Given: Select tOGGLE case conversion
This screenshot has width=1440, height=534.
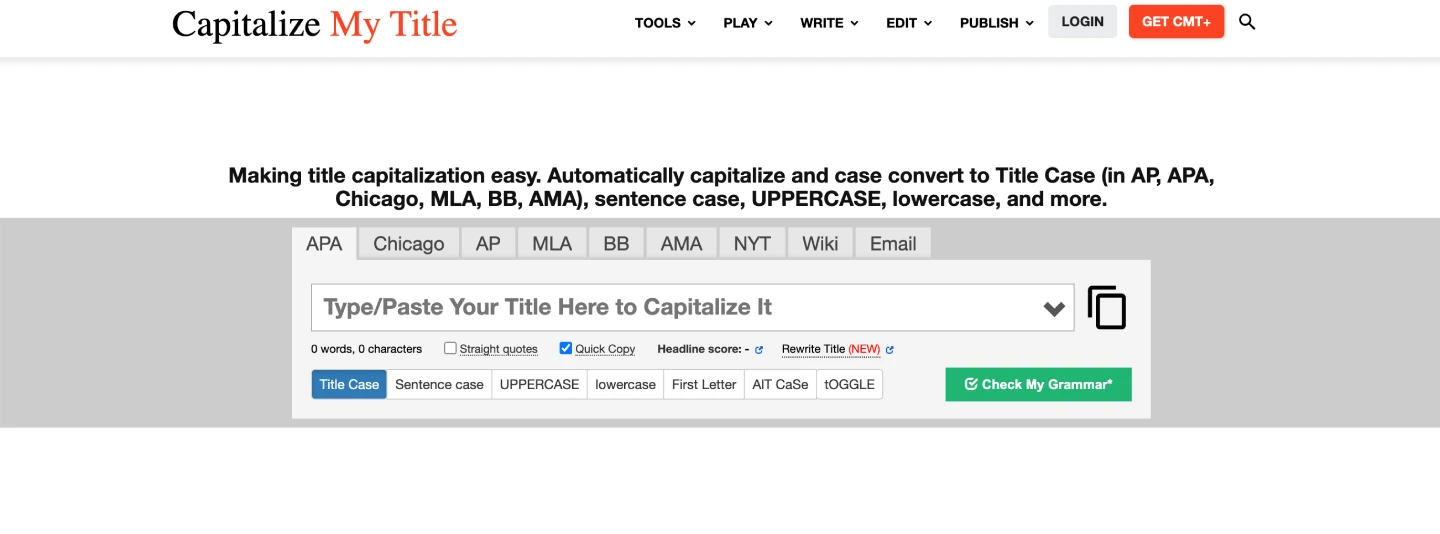Looking at the screenshot, I should click(x=849, y=384).
